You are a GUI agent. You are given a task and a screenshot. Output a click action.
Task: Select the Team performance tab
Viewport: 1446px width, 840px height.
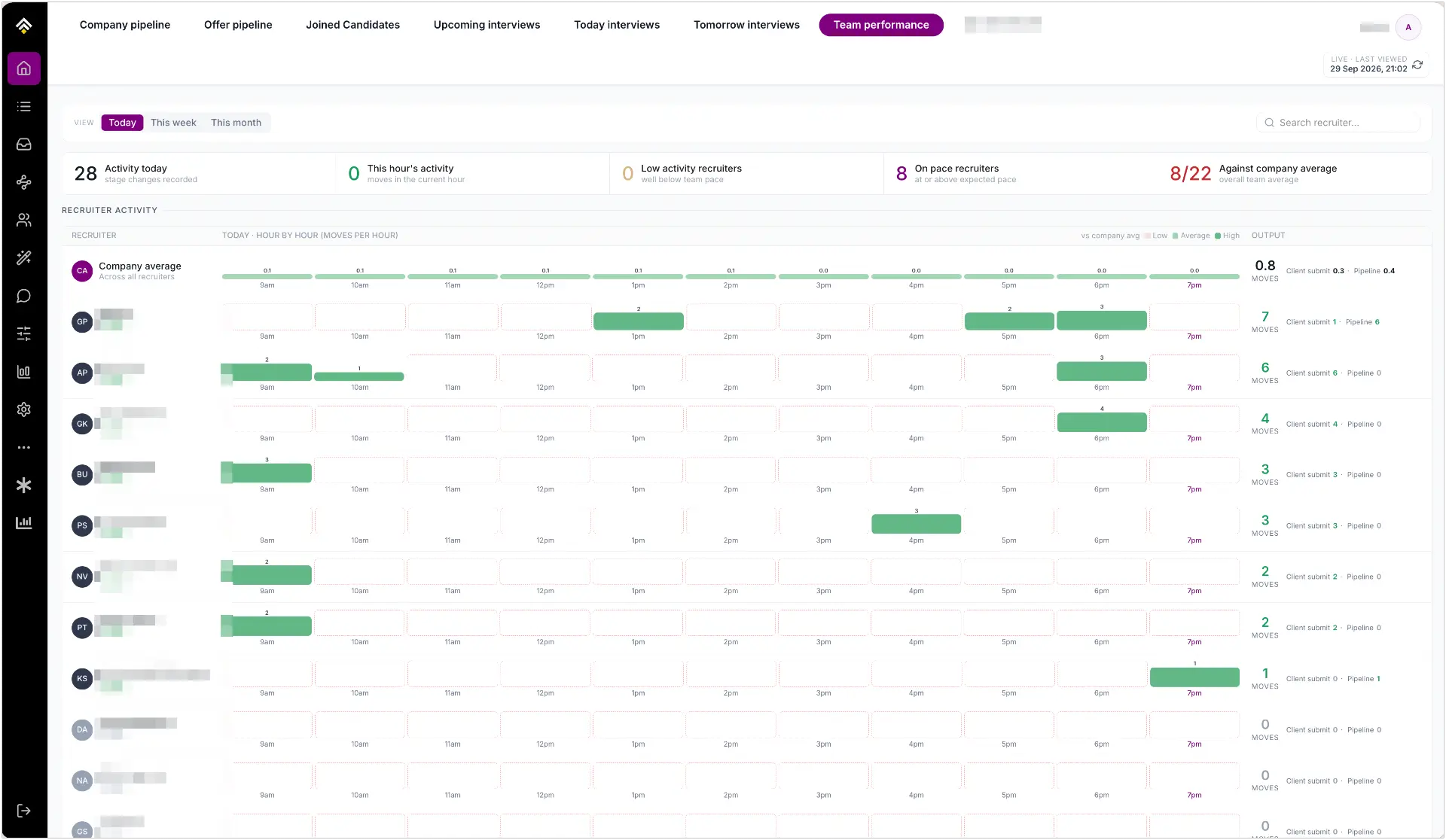[x=881, y=25]
